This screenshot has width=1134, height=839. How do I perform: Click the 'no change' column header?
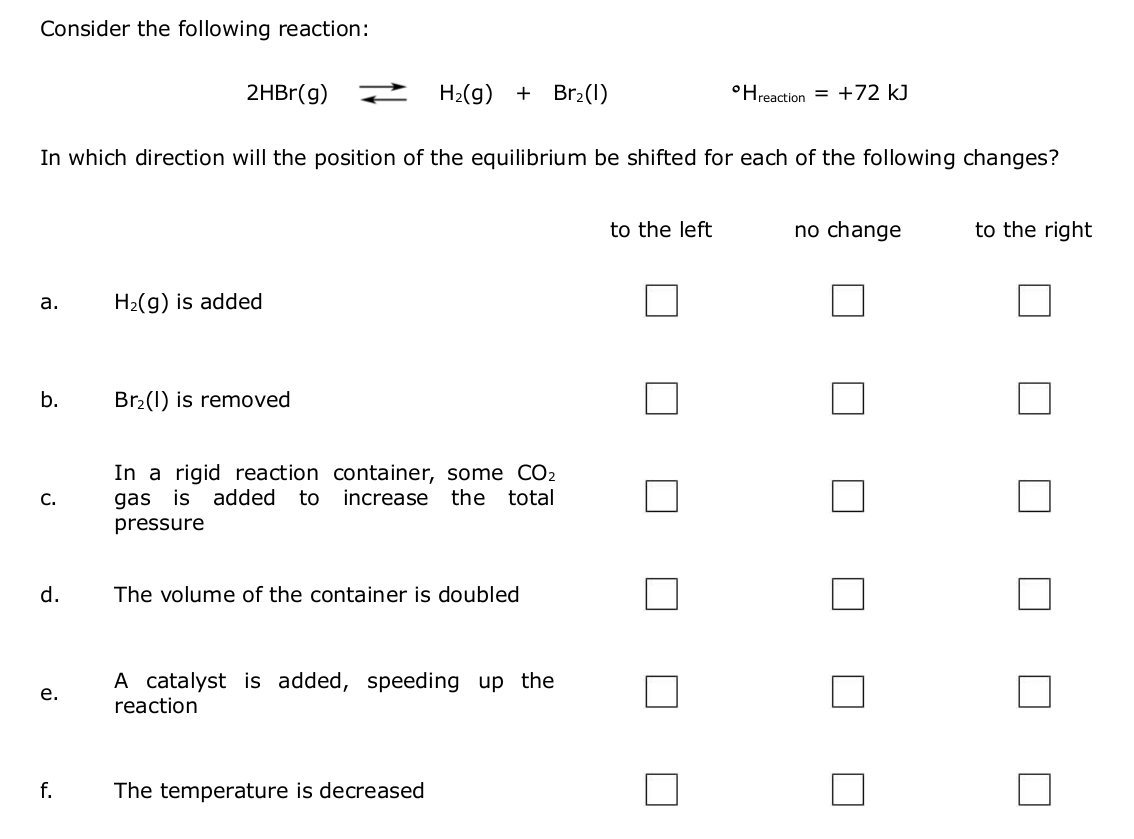pyautogui.click(x=847, y=230)
